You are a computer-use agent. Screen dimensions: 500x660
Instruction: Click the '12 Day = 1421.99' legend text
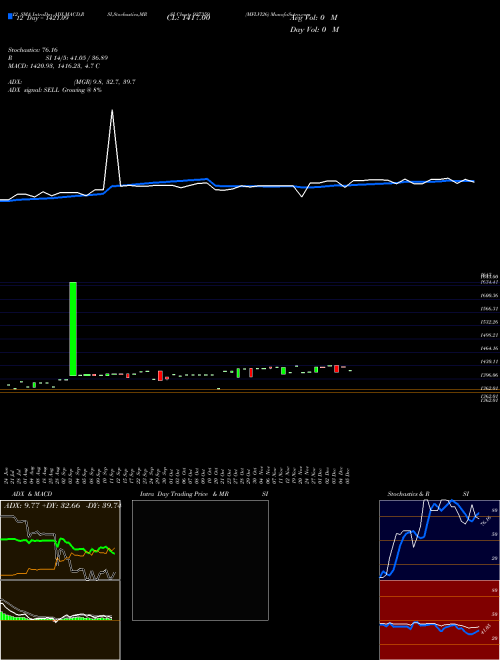pos(41,18)
